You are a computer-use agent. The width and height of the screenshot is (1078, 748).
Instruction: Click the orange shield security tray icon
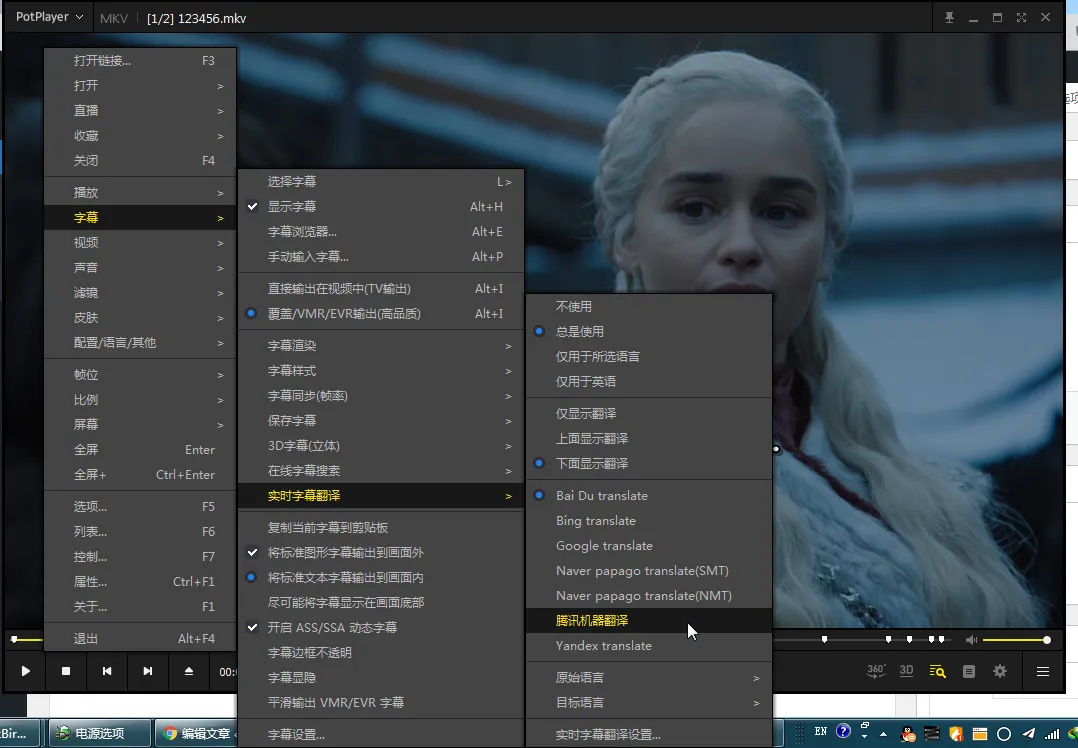[956, 734]
